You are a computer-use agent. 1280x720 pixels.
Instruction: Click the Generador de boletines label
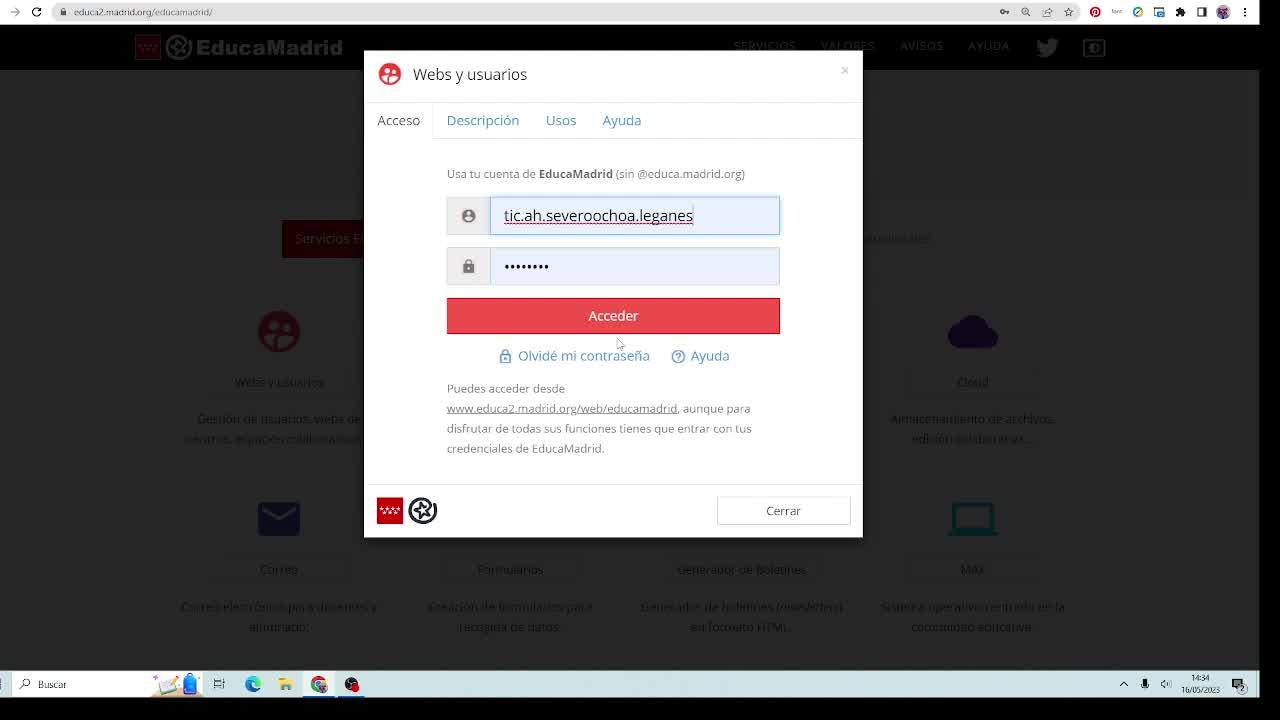741,569
